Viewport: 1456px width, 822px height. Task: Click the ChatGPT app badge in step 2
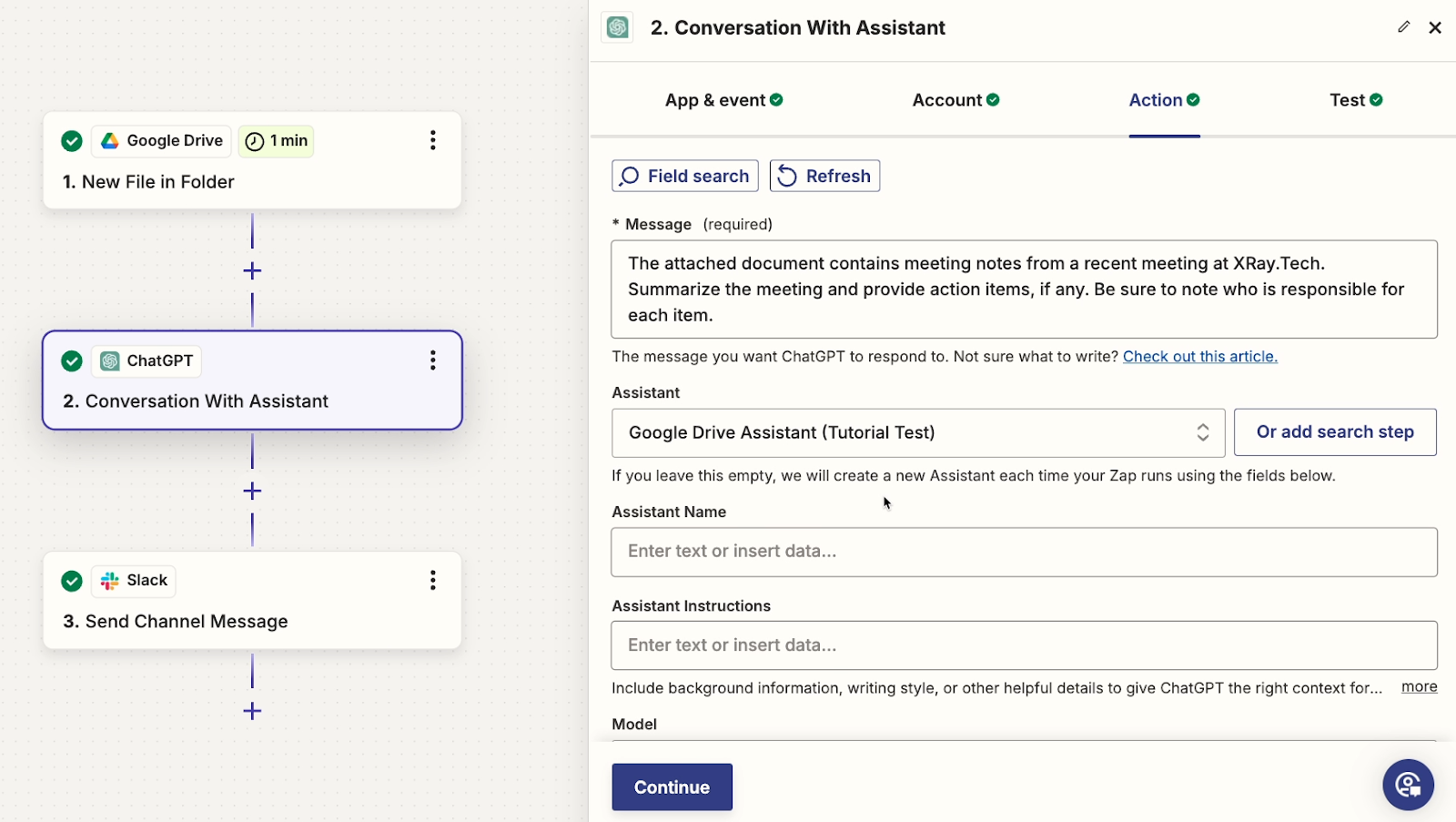click(x=146, y=361)
